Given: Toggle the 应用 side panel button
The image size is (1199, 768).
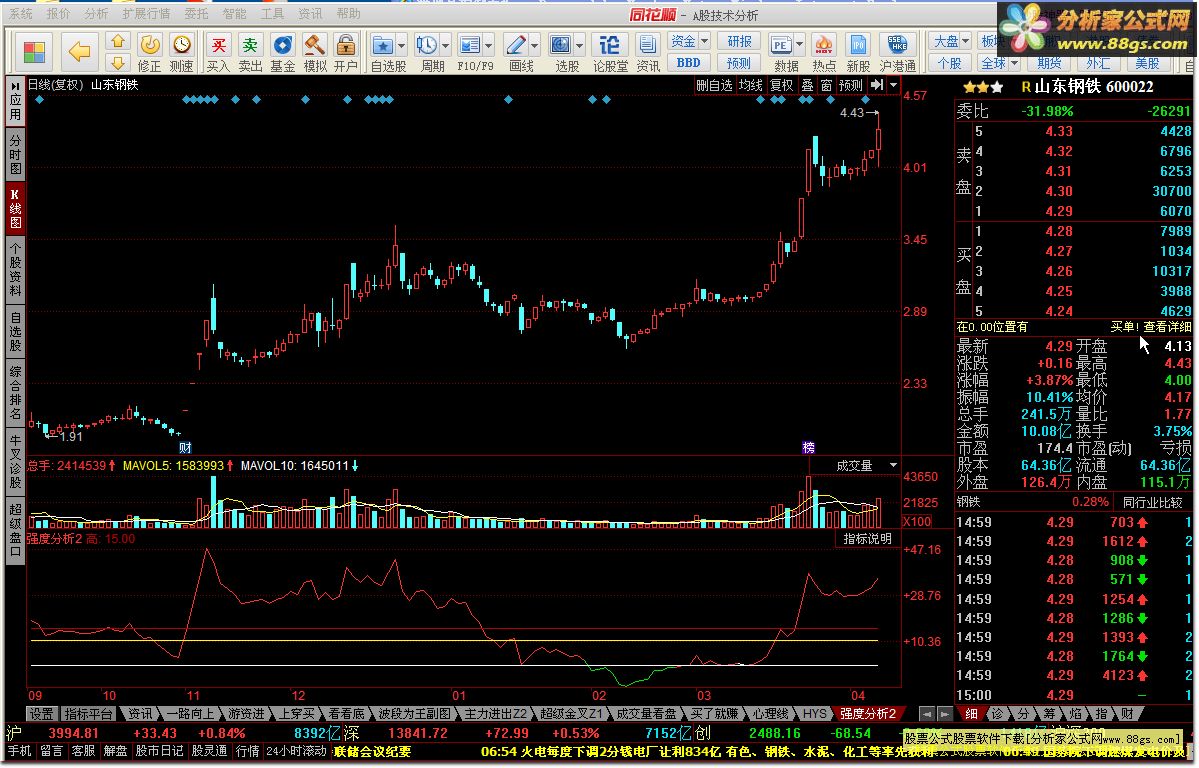Looking at the screenshot, I should coord(15,101).
